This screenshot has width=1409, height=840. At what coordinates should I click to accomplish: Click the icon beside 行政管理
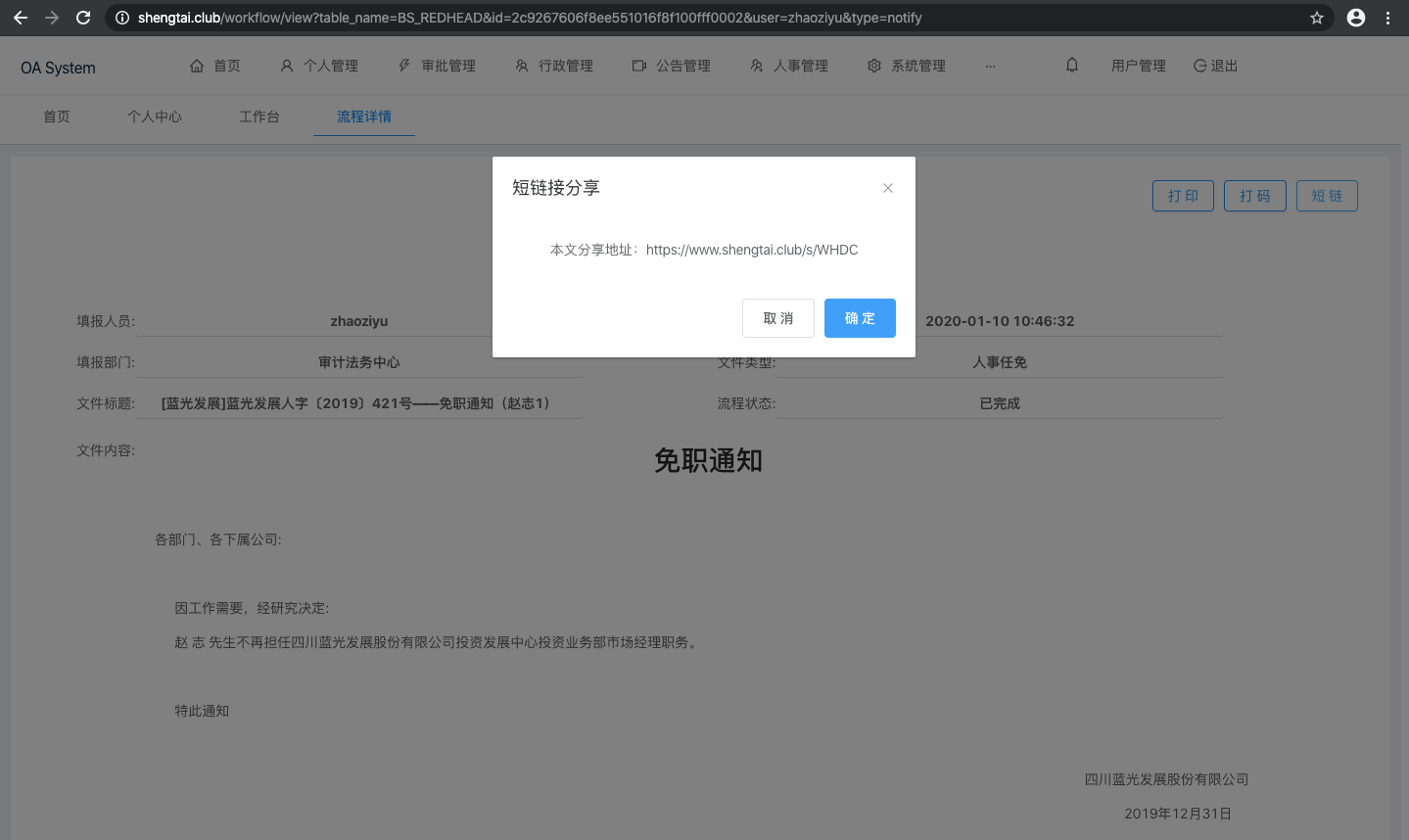click(522, 66)
